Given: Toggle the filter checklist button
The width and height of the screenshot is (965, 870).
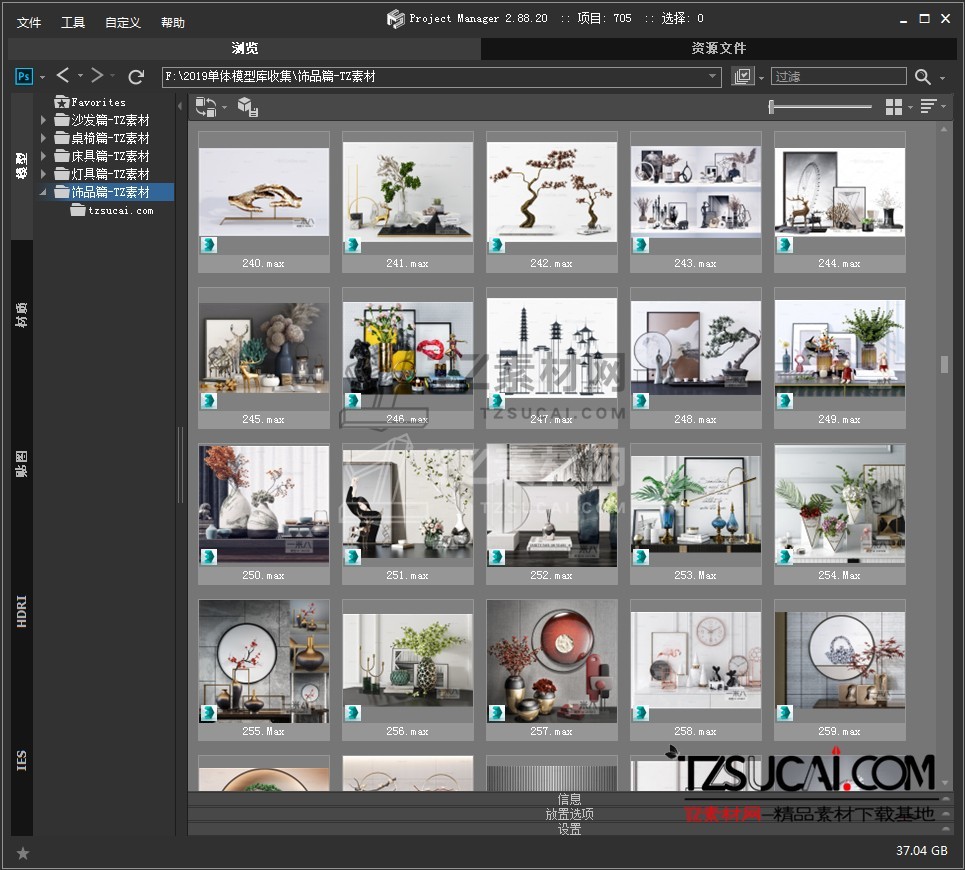Looking at the screenshot, I should pyautogui.click(x=742, y=77).
